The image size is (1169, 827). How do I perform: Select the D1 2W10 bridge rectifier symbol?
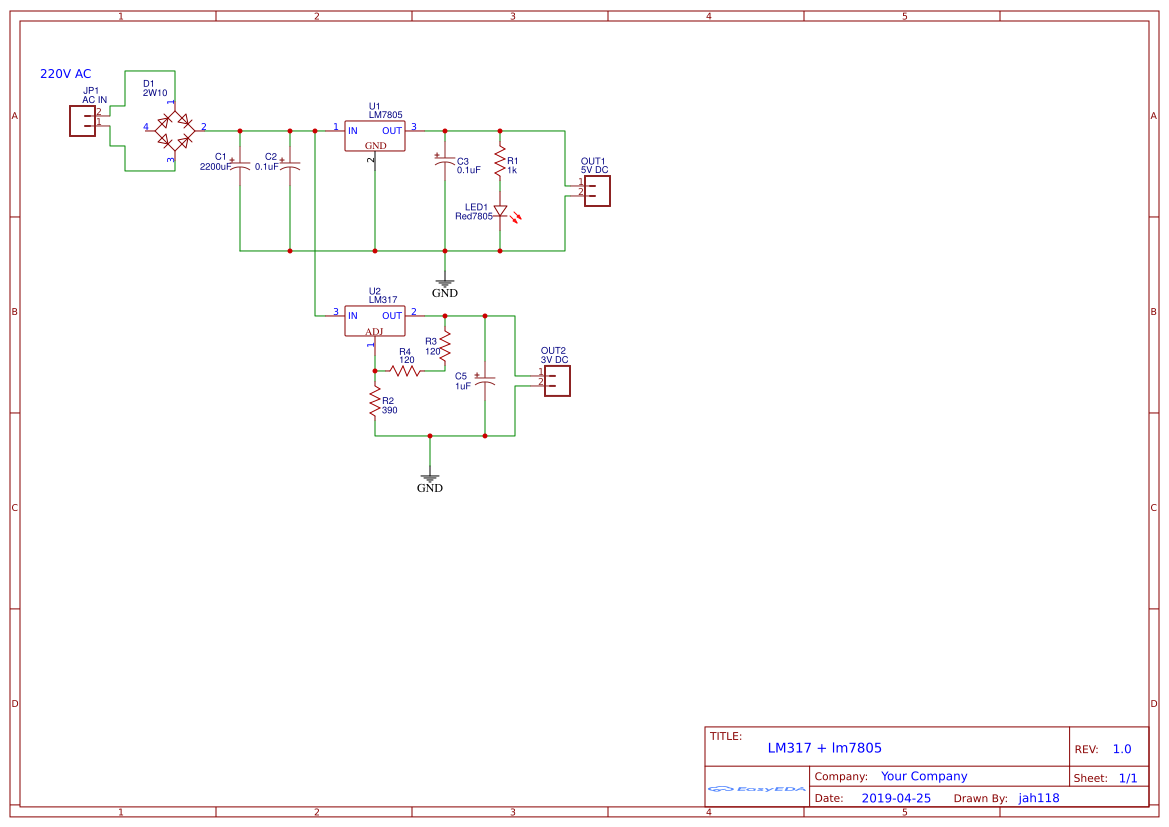click(x=175, y=128)
